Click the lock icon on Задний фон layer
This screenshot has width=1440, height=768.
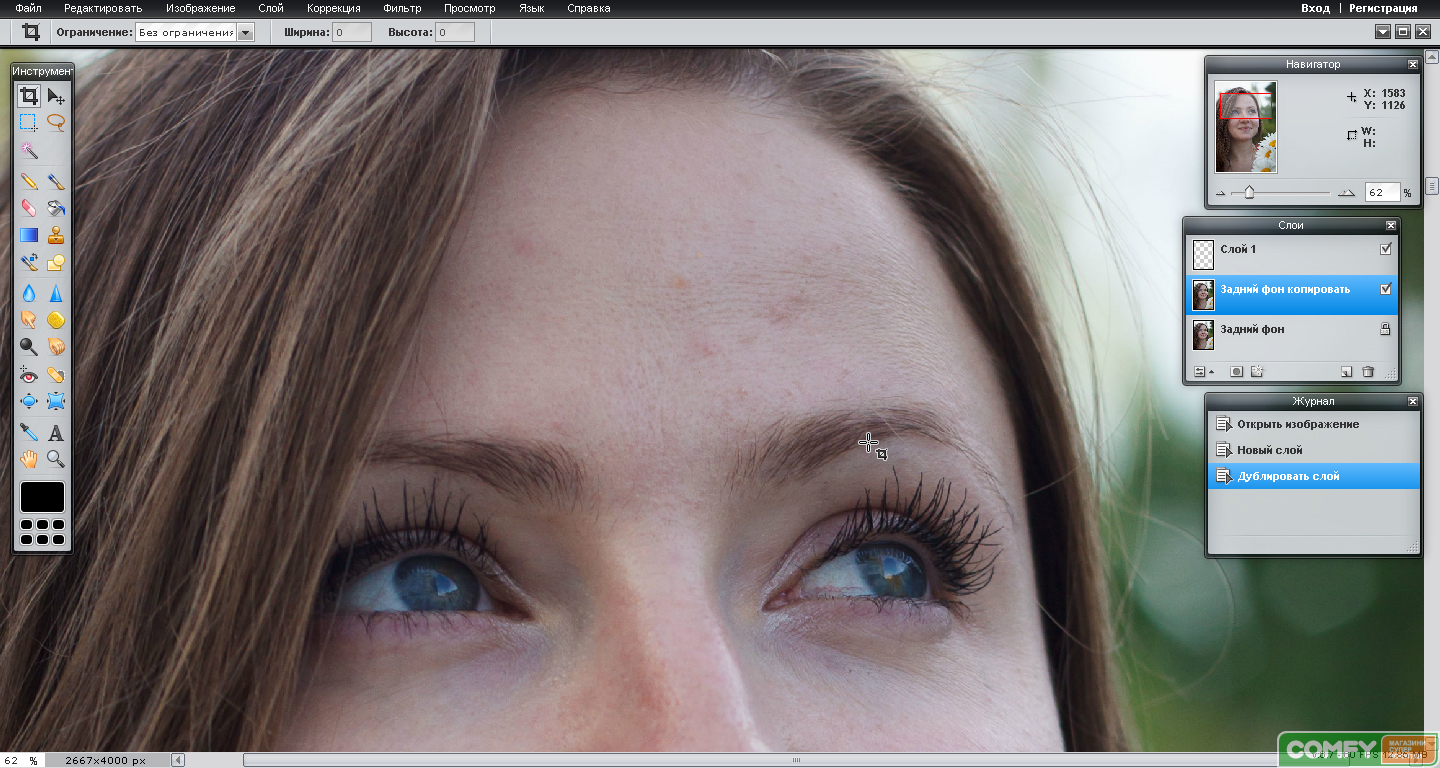point(1385,329)
